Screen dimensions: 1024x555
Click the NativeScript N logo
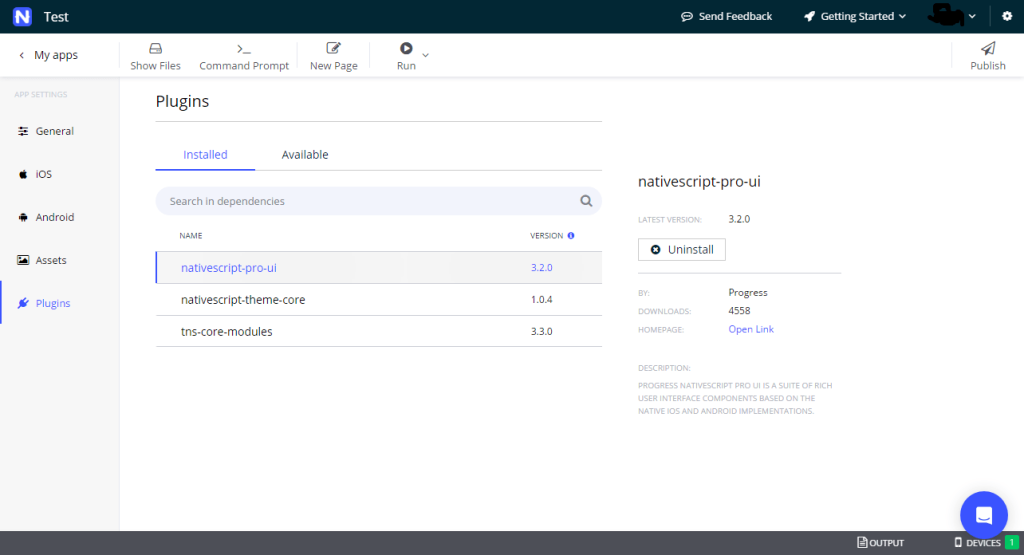point(22,16)
